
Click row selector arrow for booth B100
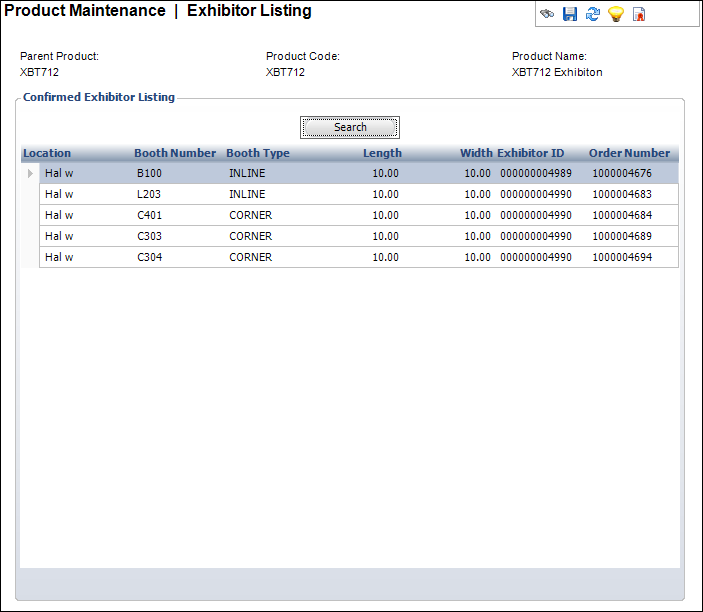(30, 173)
